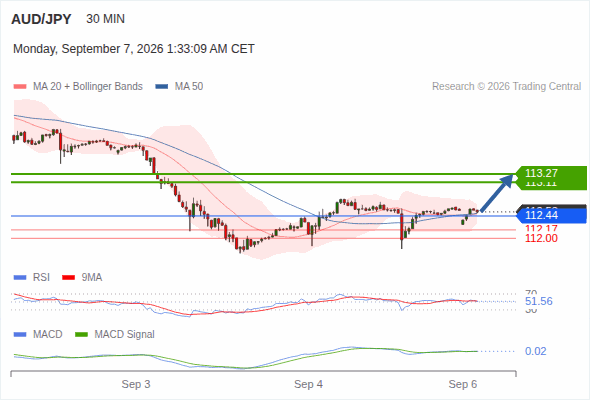The width and height of the screenshot is (590, 400).
Task: Click the green 113.27 resistance price tag
Action: [550, 173]
